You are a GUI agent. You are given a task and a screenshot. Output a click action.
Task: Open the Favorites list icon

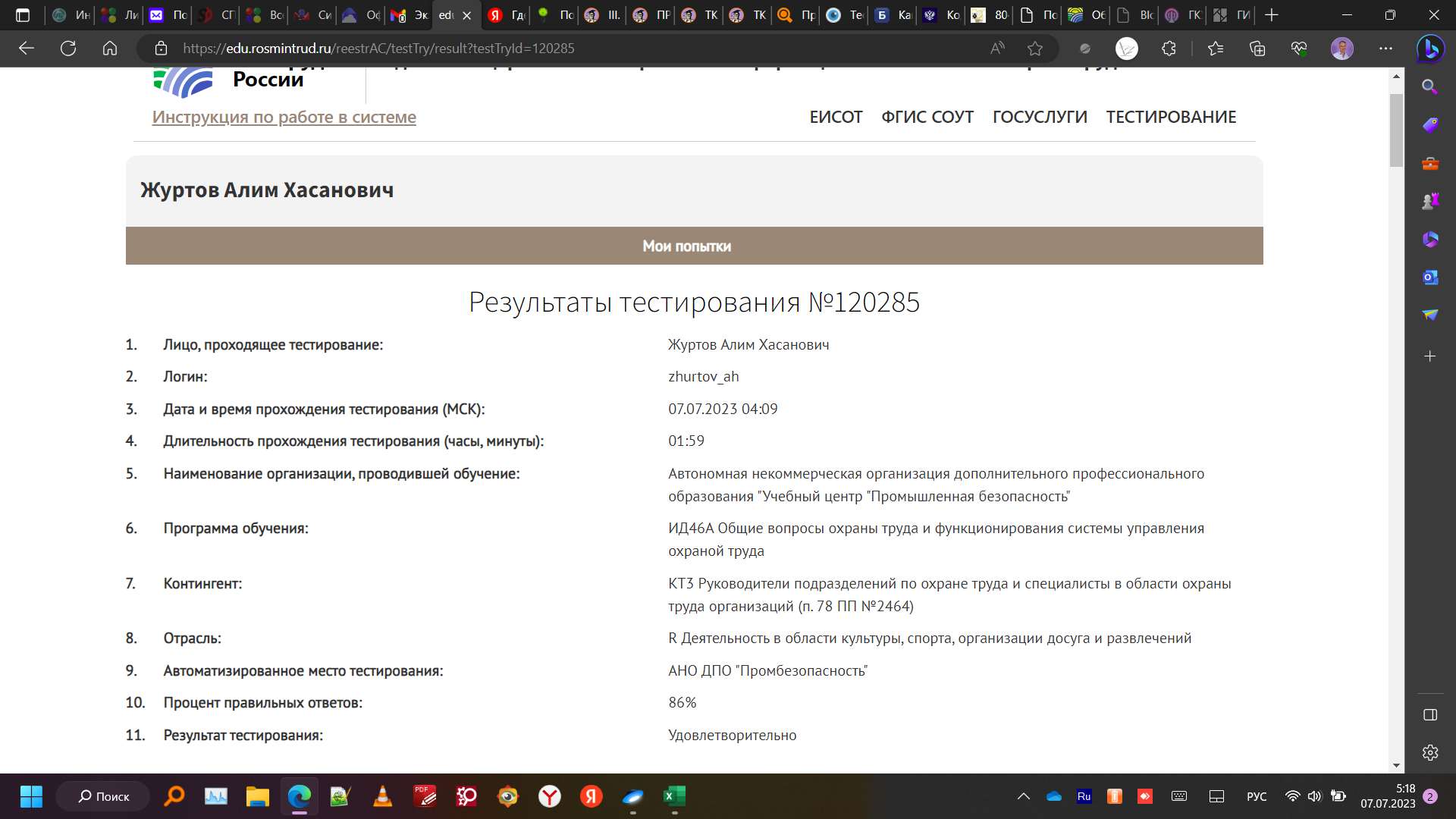[x=1216, y=49]
